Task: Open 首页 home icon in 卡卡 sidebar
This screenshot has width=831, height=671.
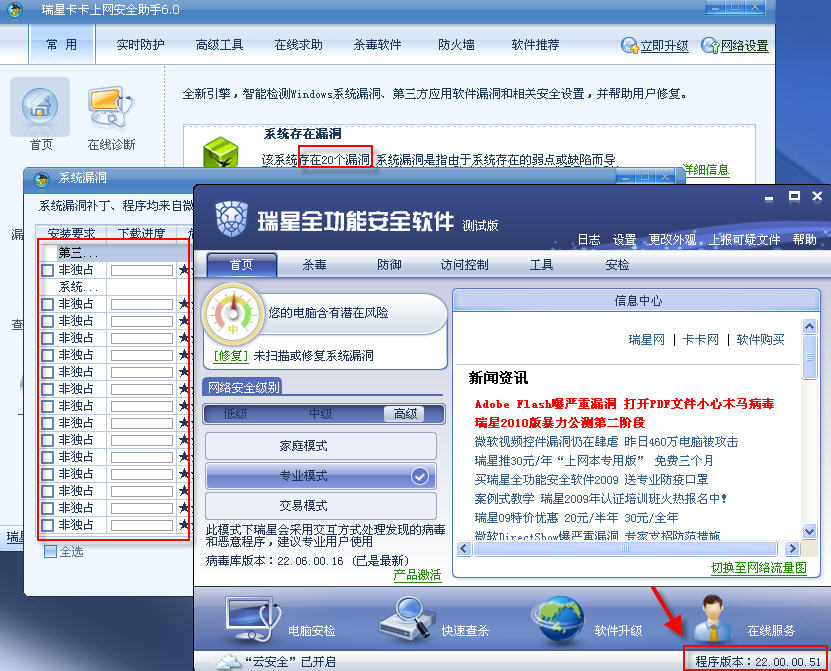Action: click(x=40, y=107)
